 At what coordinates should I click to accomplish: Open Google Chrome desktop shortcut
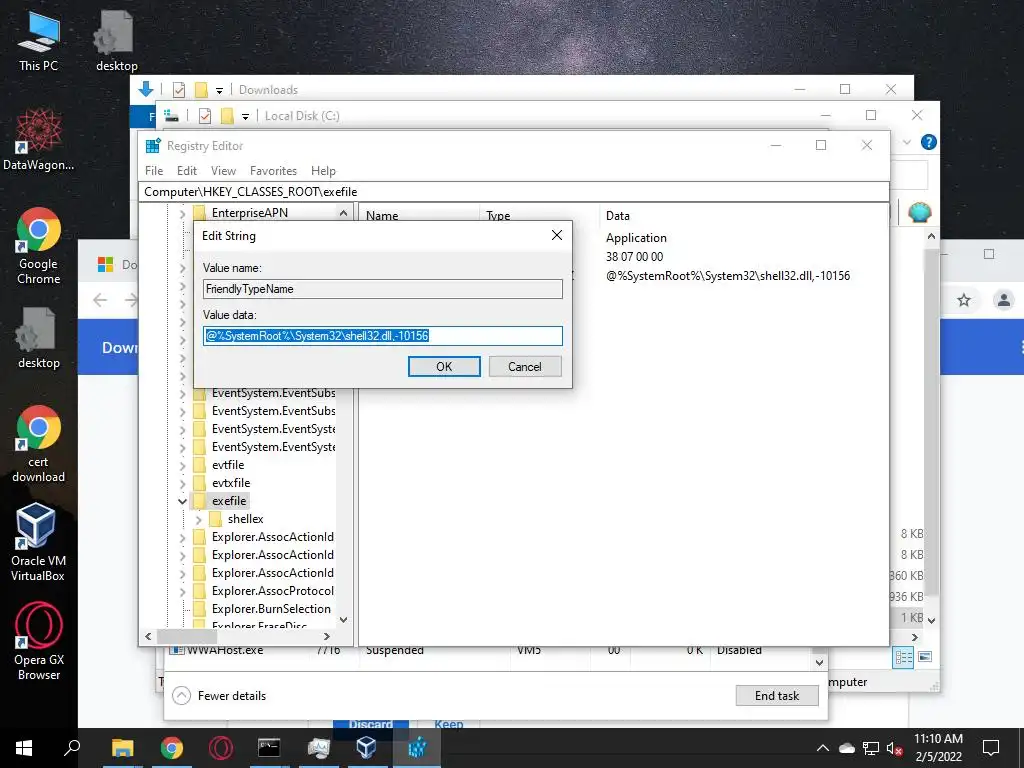39,246
